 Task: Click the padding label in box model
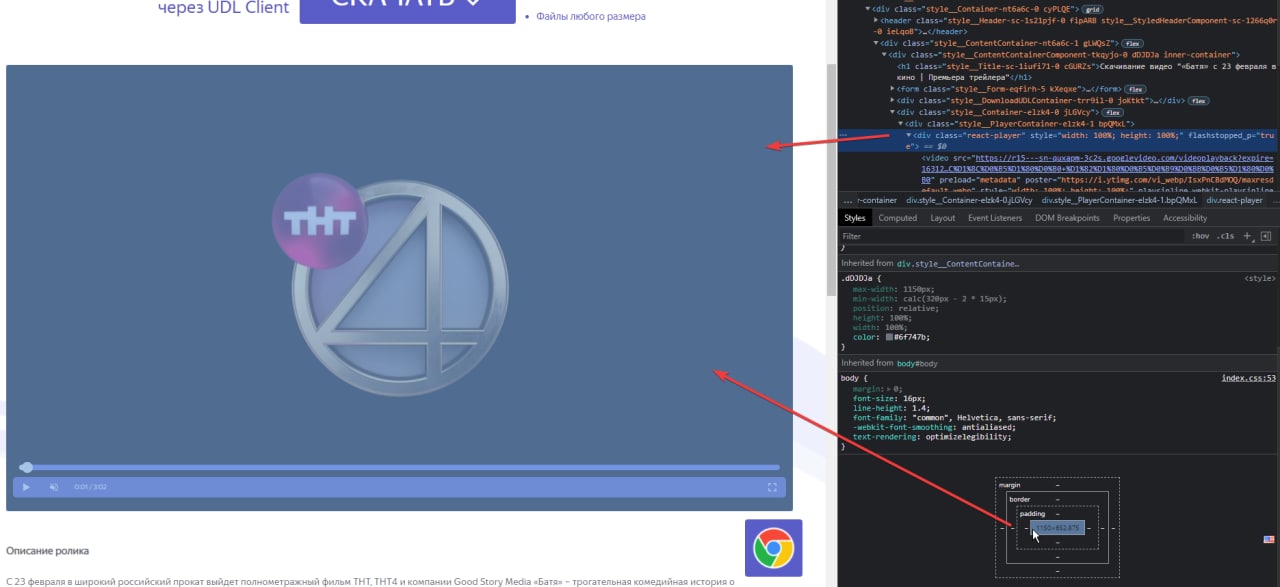(1032, 514)
